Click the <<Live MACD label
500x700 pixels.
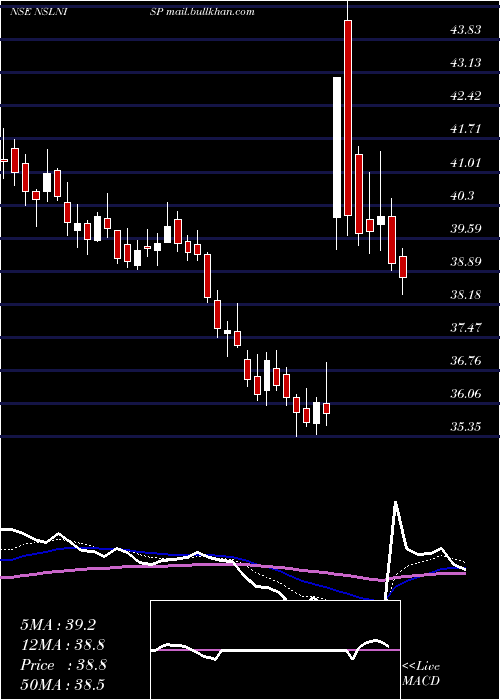[x=421, y=673]
